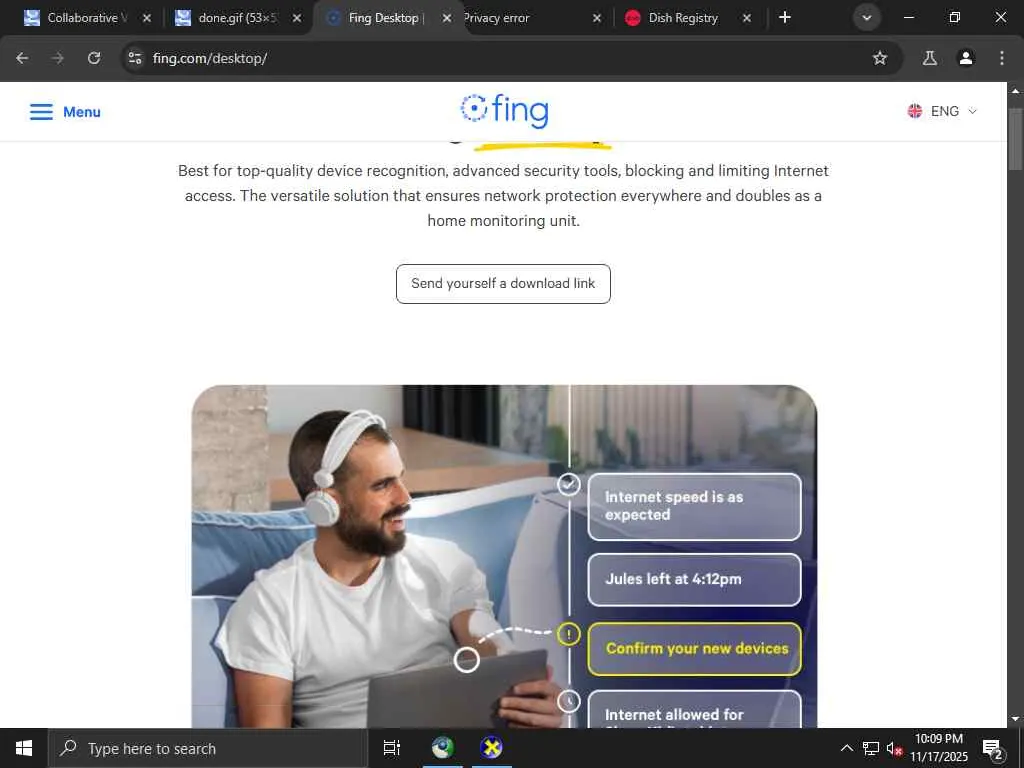Go back using the back arrow
Viewport: 1024px width, 768px height.
(x=22, y=58)
